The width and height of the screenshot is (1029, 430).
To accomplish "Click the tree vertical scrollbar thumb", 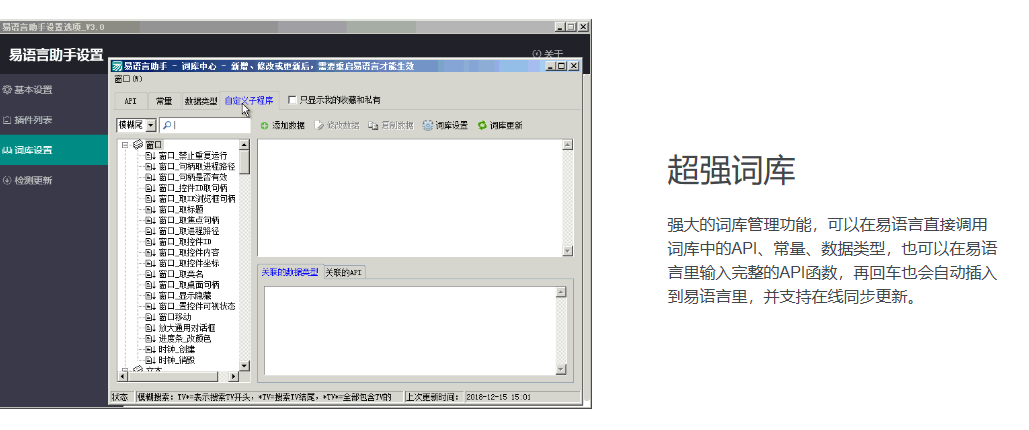I will (244, 161).
